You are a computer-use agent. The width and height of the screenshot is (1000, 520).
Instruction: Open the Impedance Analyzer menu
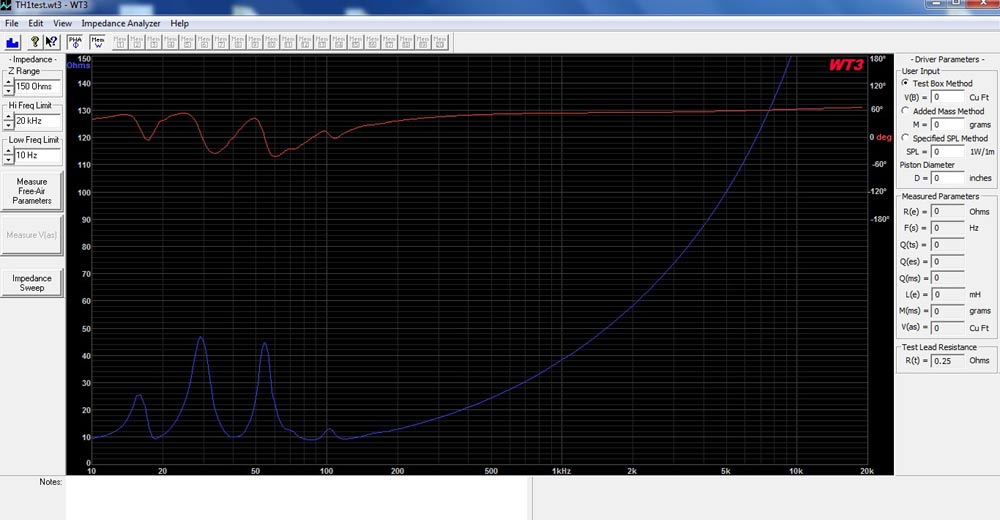click(121, 23)
